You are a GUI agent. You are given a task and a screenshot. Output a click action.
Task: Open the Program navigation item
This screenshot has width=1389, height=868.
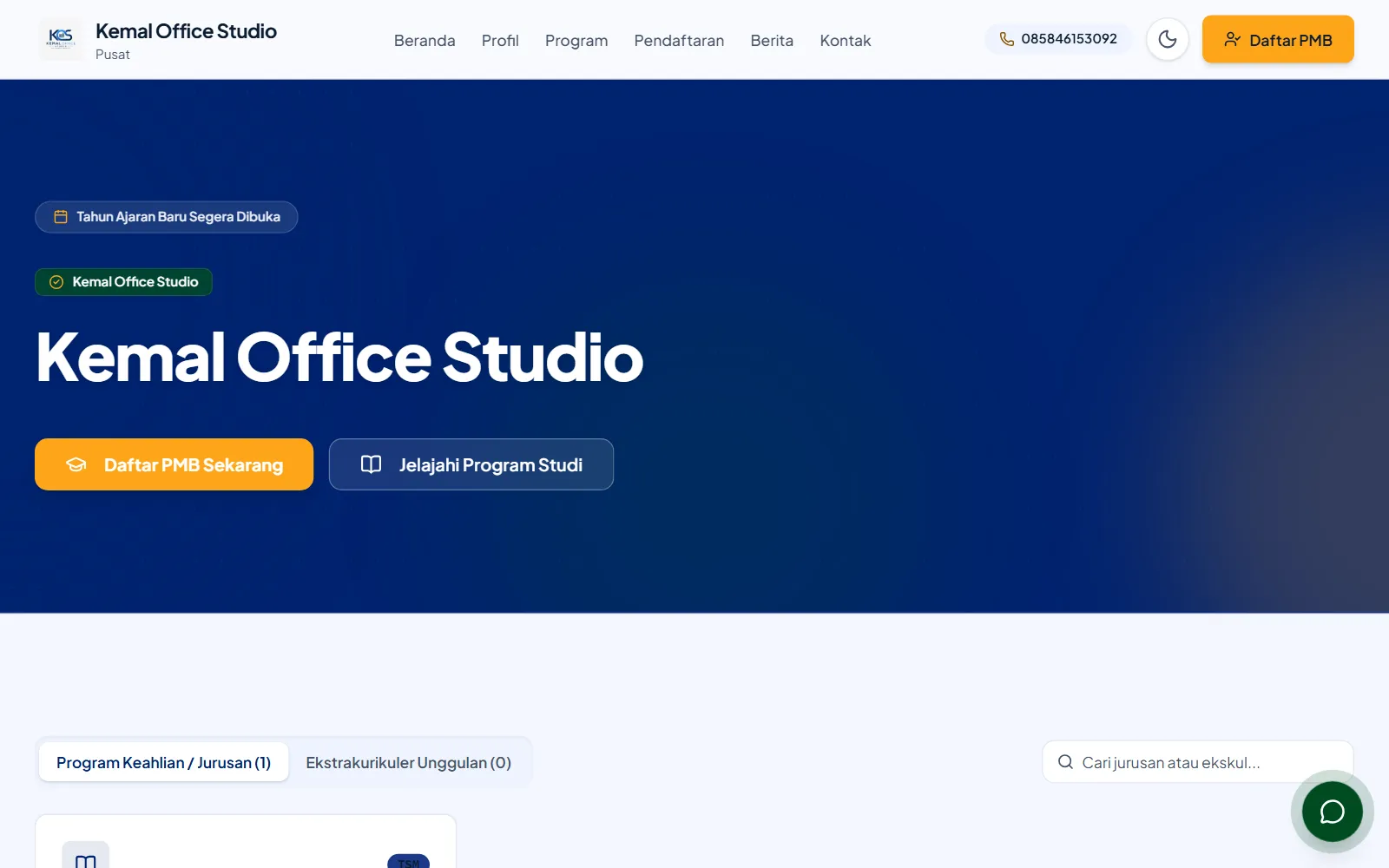tap(576, 40)
